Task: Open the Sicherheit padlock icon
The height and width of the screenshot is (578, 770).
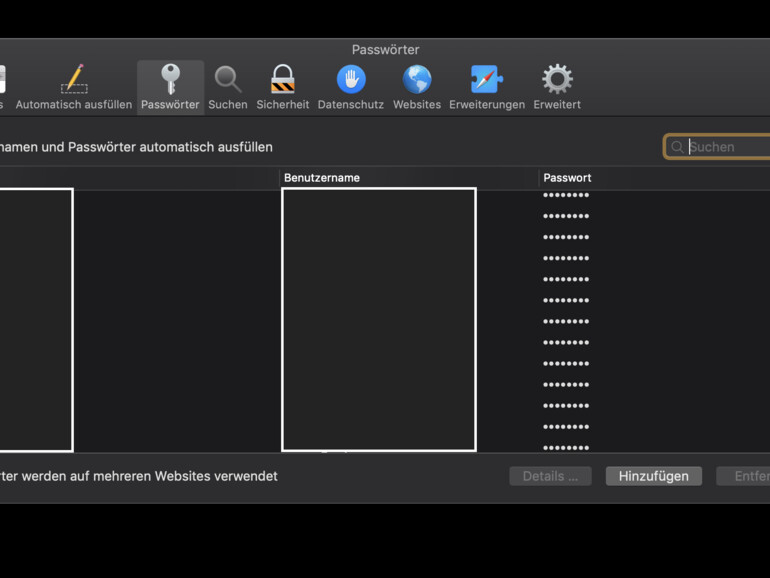Action: pyautogui.click(x=283, y=79)
